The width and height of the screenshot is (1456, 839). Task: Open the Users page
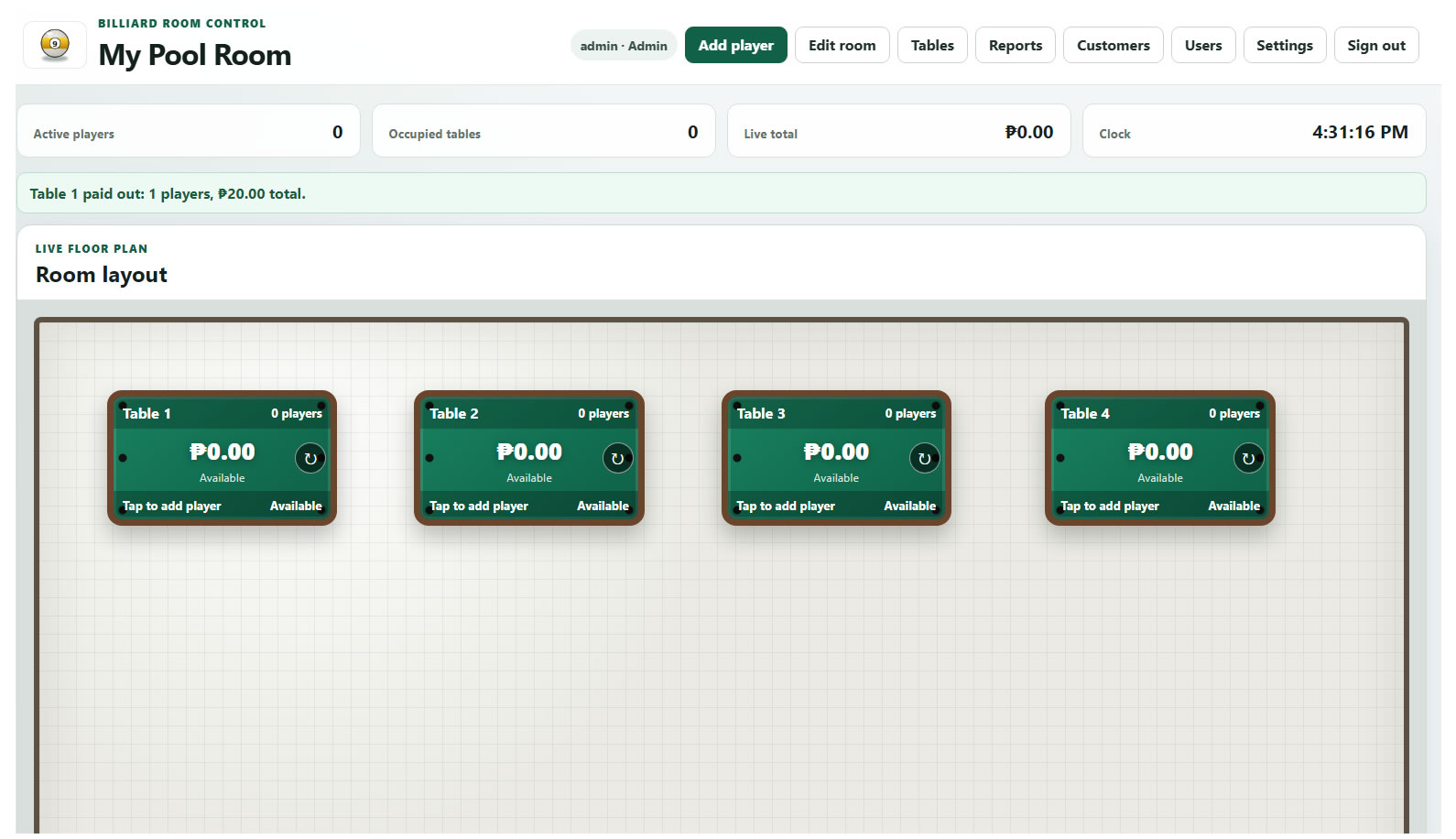pos(1203,45)
